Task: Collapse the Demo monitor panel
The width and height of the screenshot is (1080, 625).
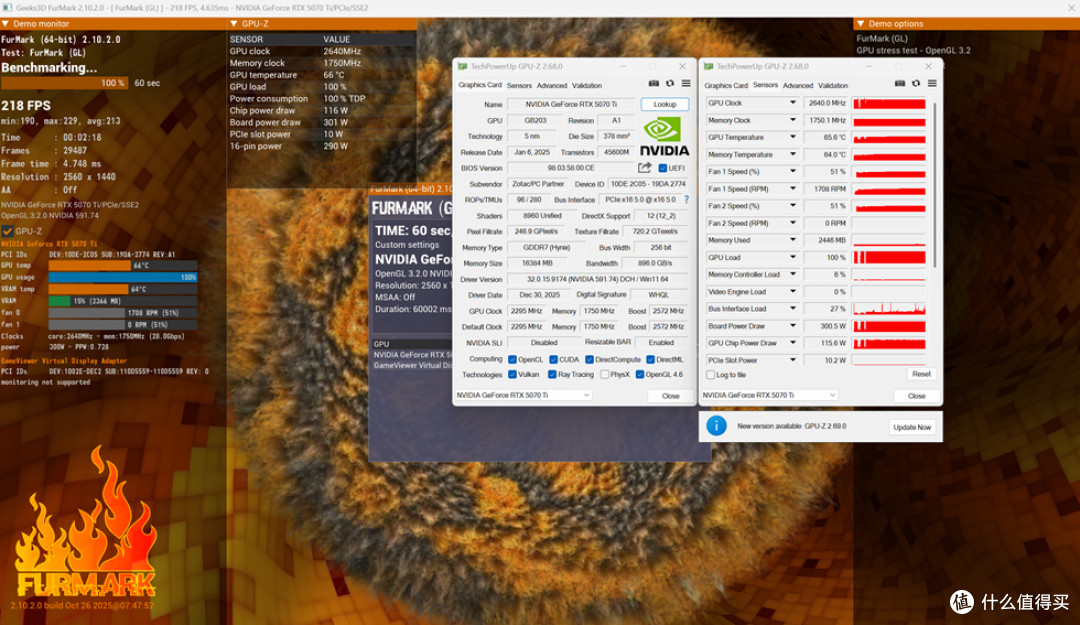Action: point(6,23)
